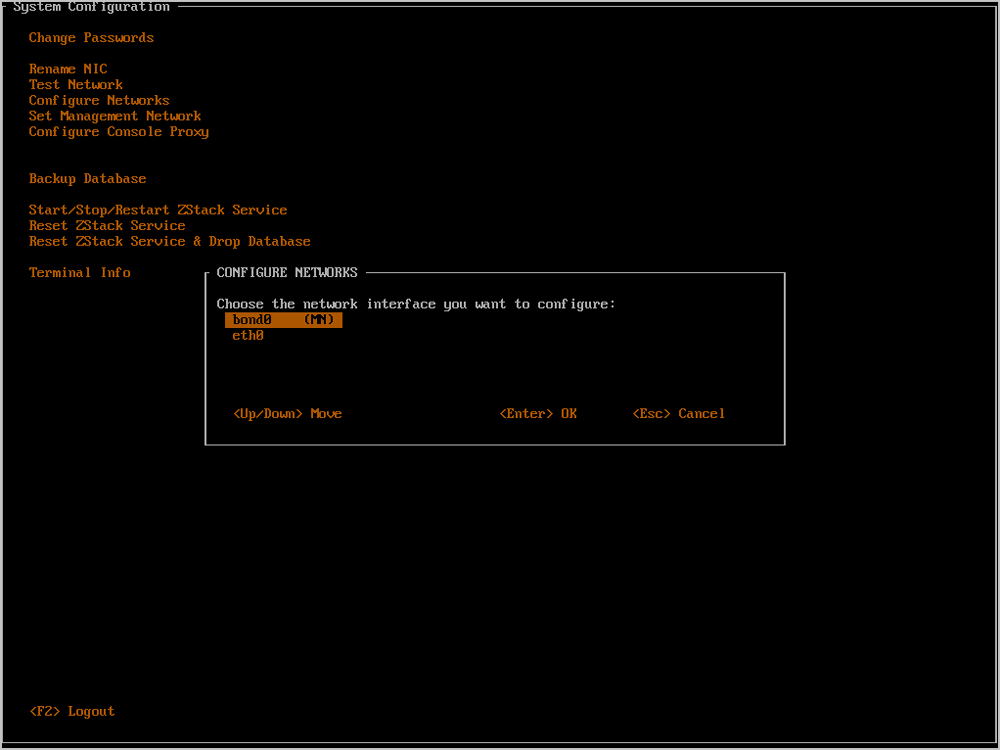Choose Test Network from the menu
This screenshot has width=1000, height=750.
76,85
